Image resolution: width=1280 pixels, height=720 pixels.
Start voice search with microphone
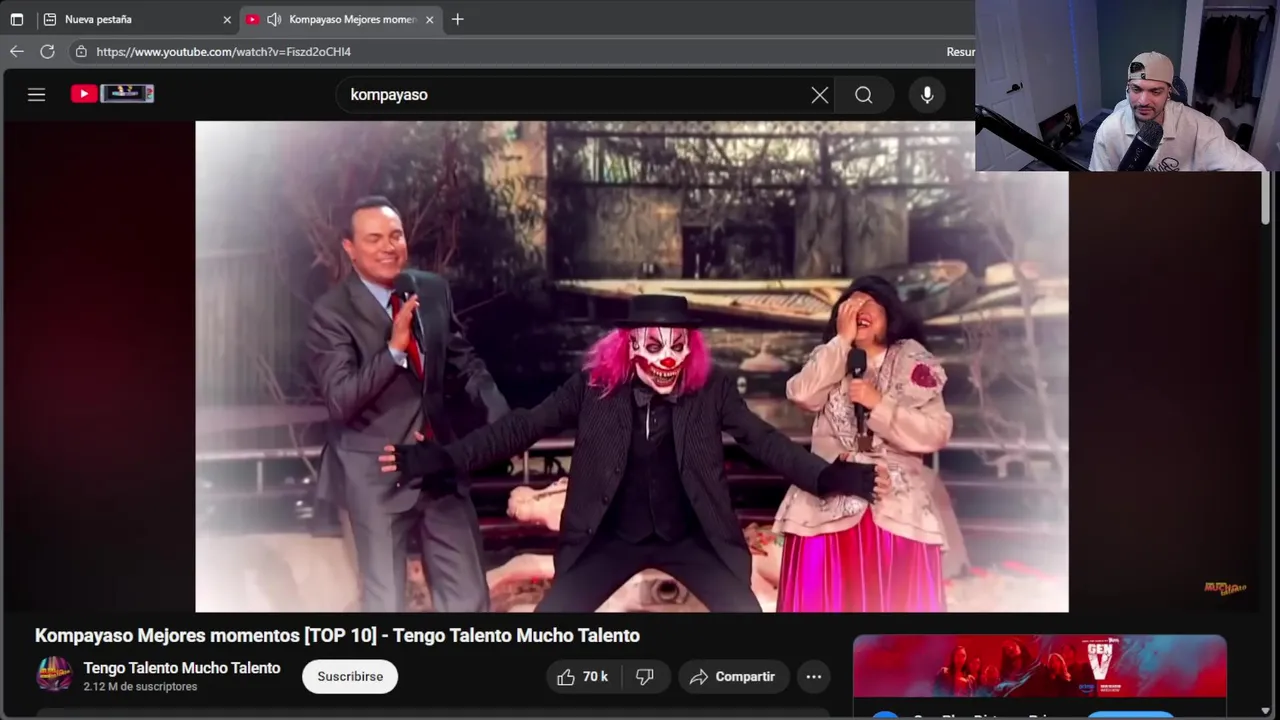tap(927, 95)
